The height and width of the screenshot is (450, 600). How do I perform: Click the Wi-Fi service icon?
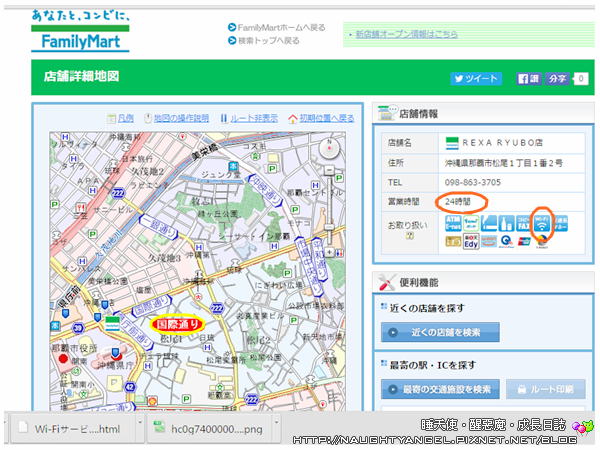coord(541,223)
